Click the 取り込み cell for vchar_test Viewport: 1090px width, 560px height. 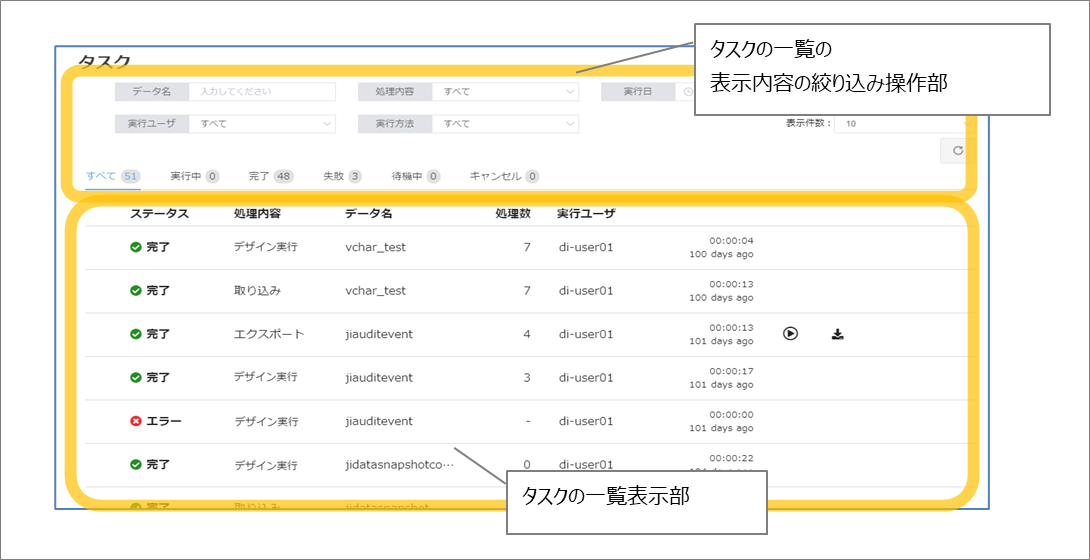click(x=258, y=290)
